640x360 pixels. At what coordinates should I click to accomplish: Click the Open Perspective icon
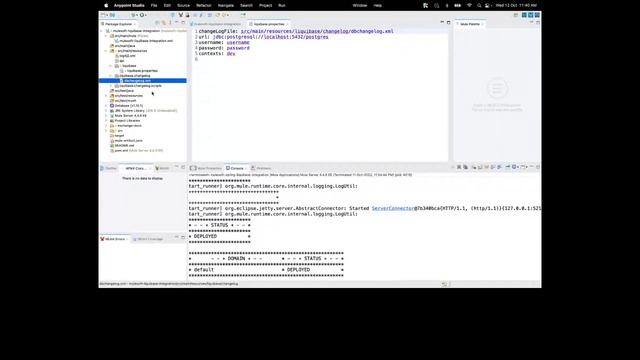coord(516,15)
